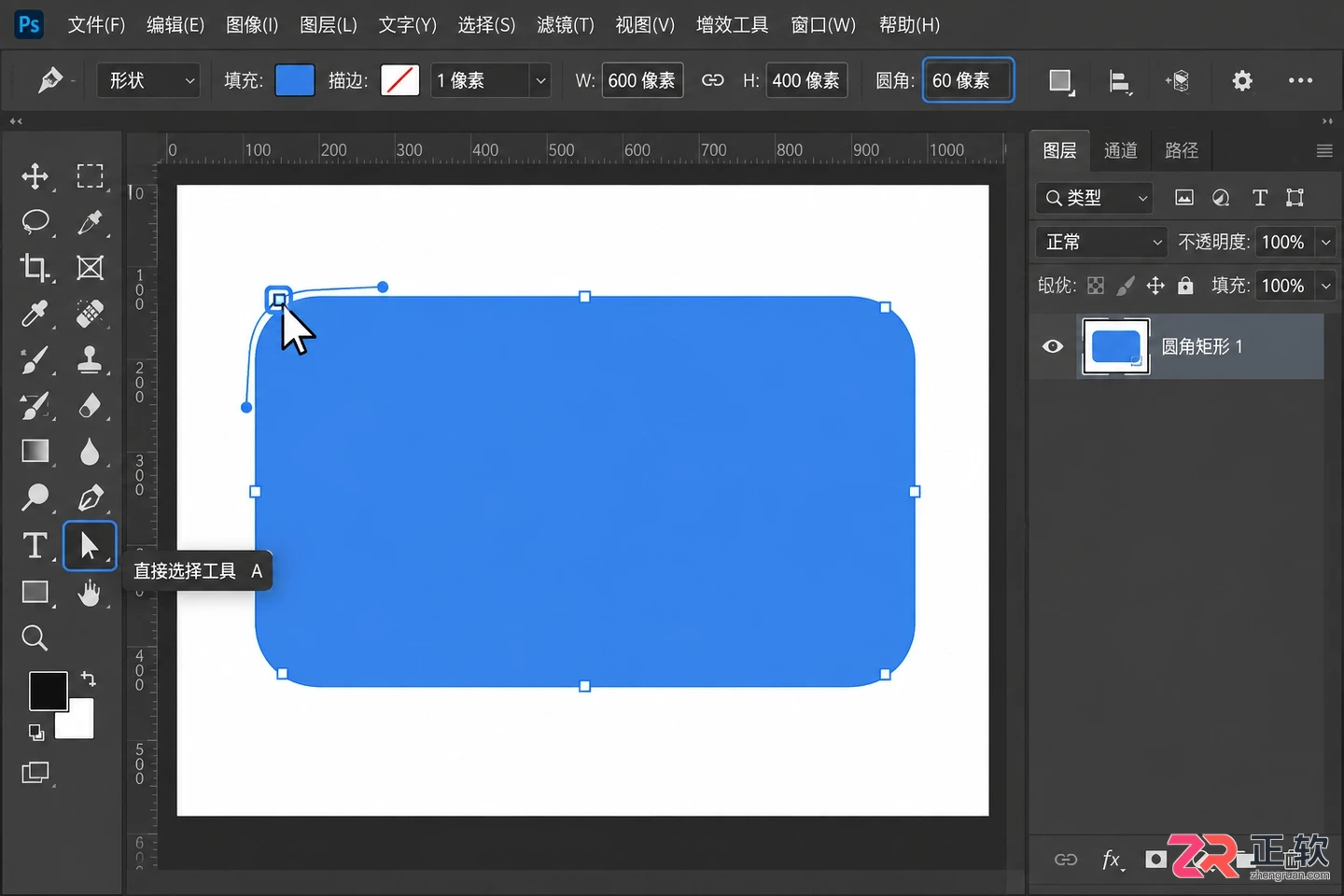Select the Zoom magnifier tool
This screenshot has width=1344, height=896.
(35, 638)
